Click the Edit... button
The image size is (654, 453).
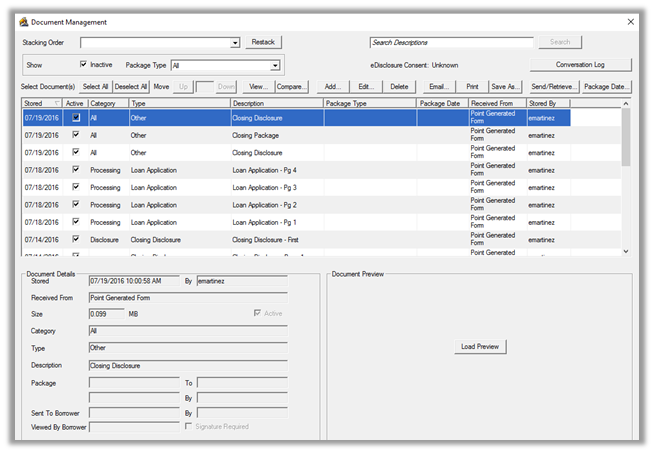366,87
